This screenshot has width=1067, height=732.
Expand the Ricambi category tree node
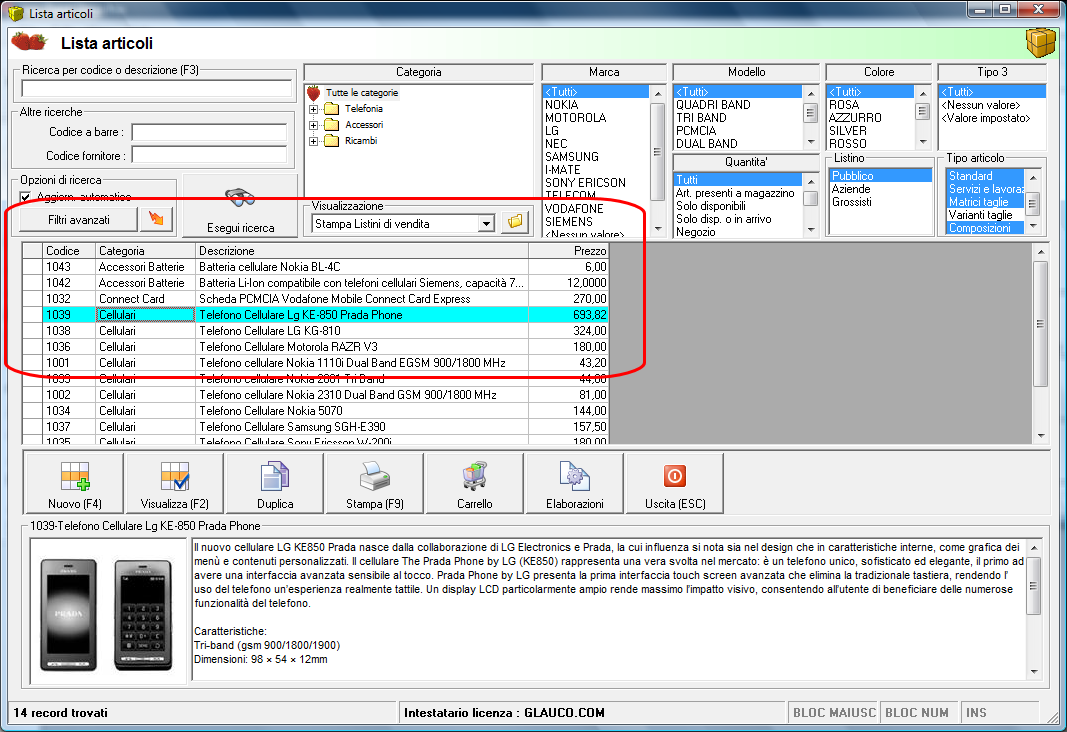(314, 141)
